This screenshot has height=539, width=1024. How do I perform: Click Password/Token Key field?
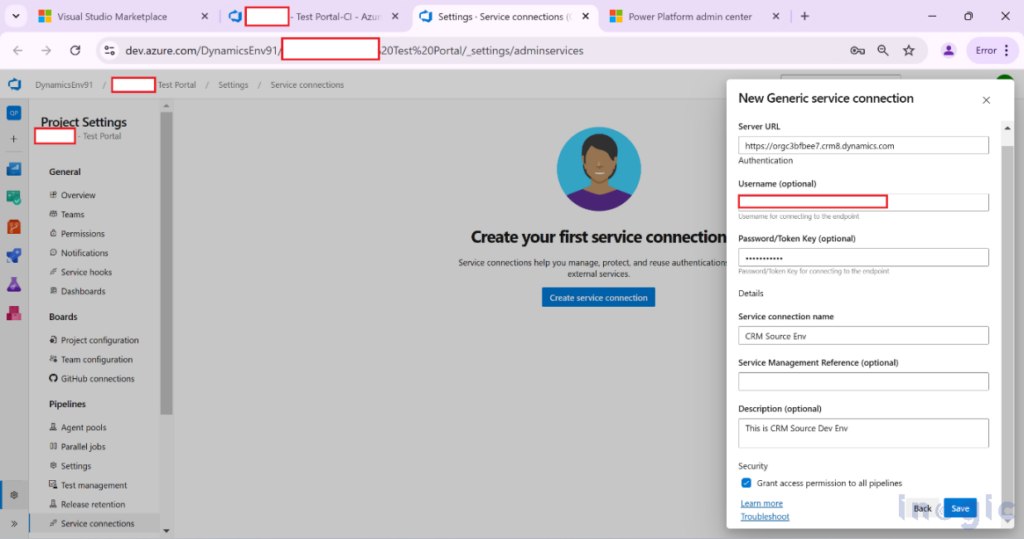[863, 257]
